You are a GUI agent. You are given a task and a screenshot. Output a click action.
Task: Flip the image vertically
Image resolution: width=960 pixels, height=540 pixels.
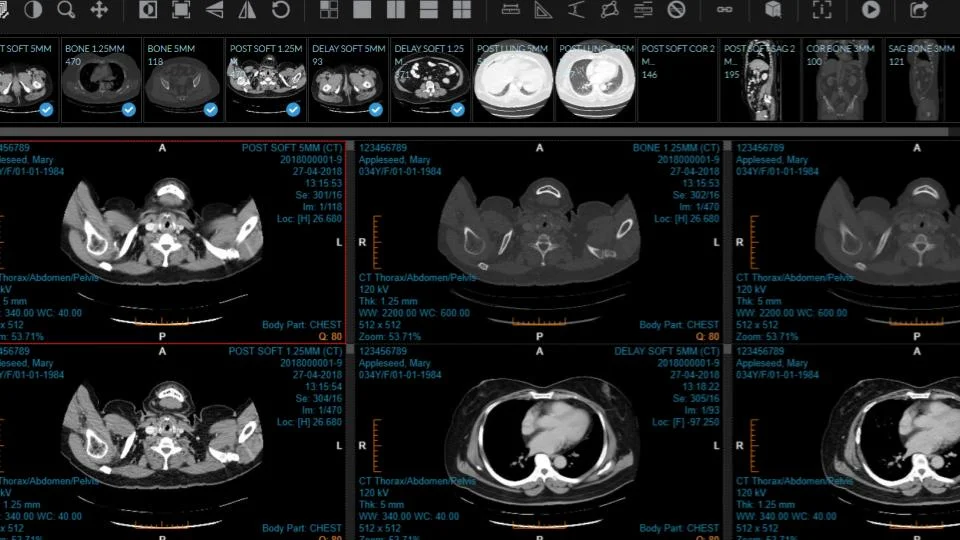point(214,9)
